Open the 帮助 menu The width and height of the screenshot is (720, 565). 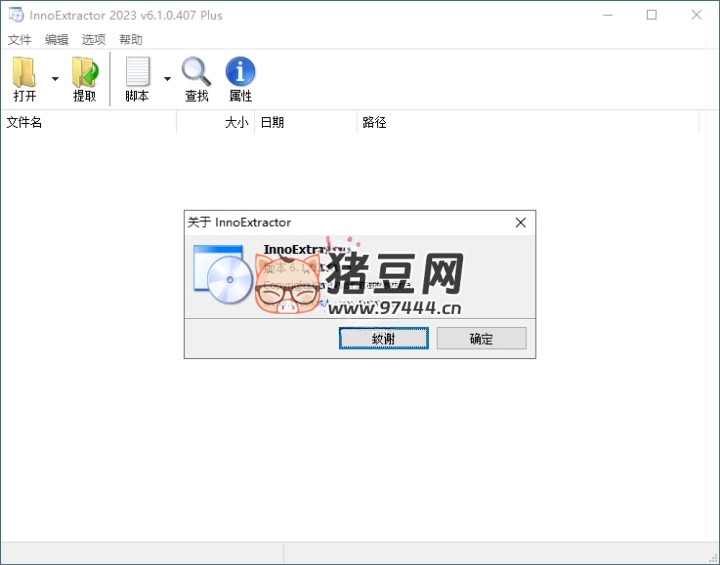(131, 40)
